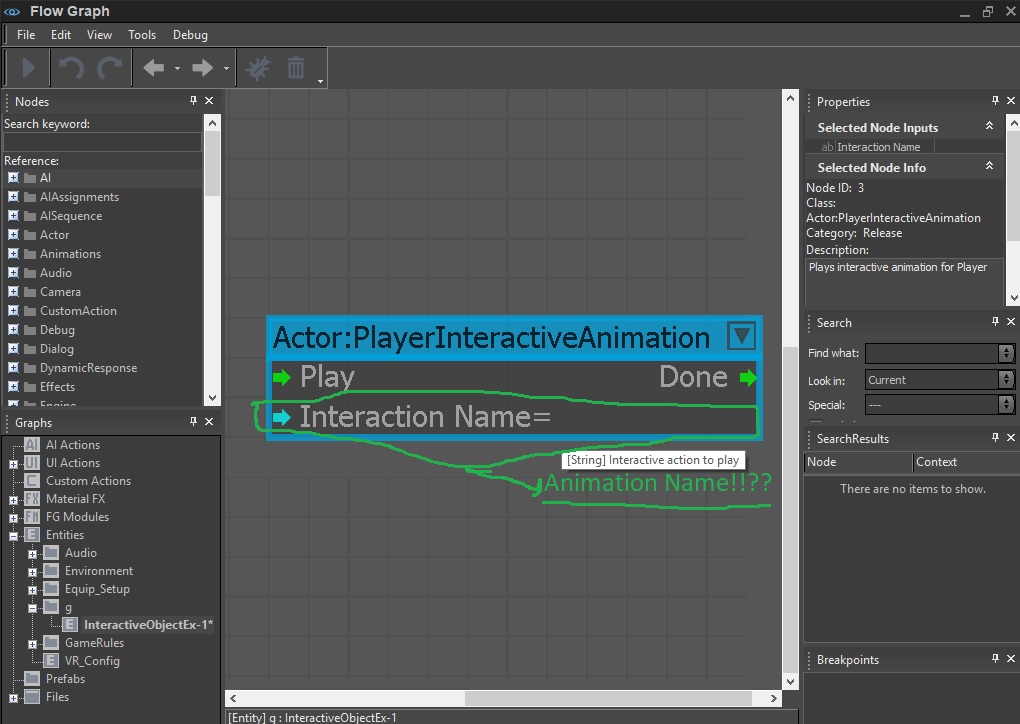
Task: Expand the AI reference folder
Action: click(13, 178)
